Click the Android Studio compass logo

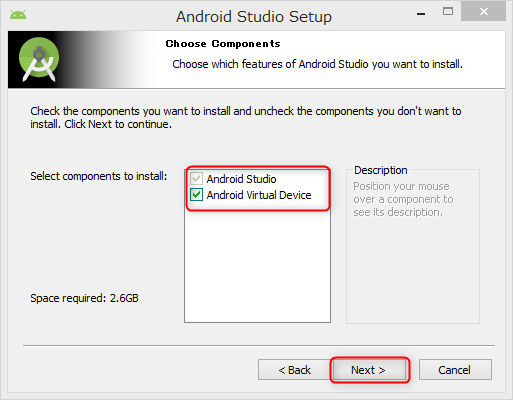click(39, 59)
